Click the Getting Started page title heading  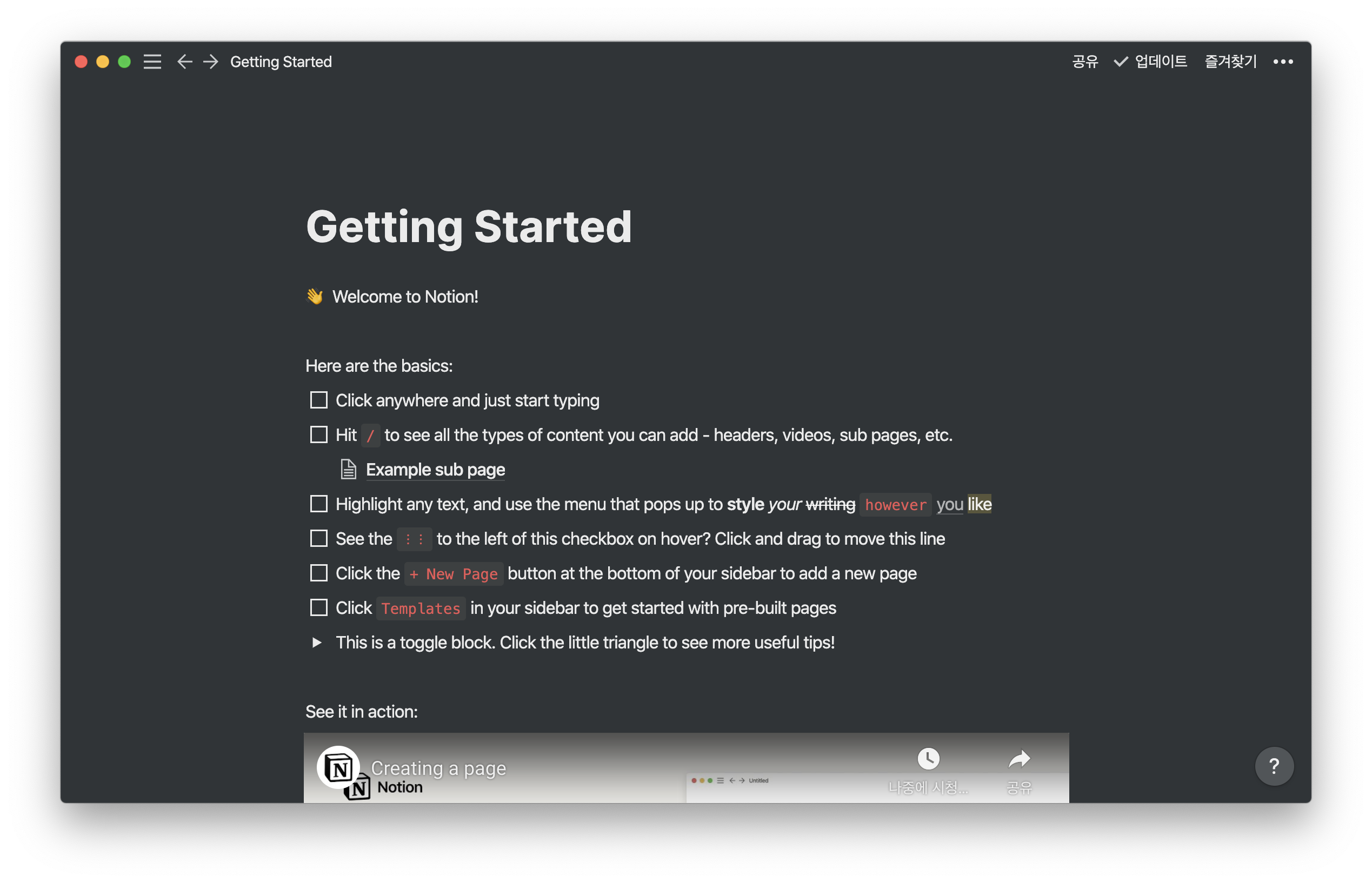click(x=469, y=226)
